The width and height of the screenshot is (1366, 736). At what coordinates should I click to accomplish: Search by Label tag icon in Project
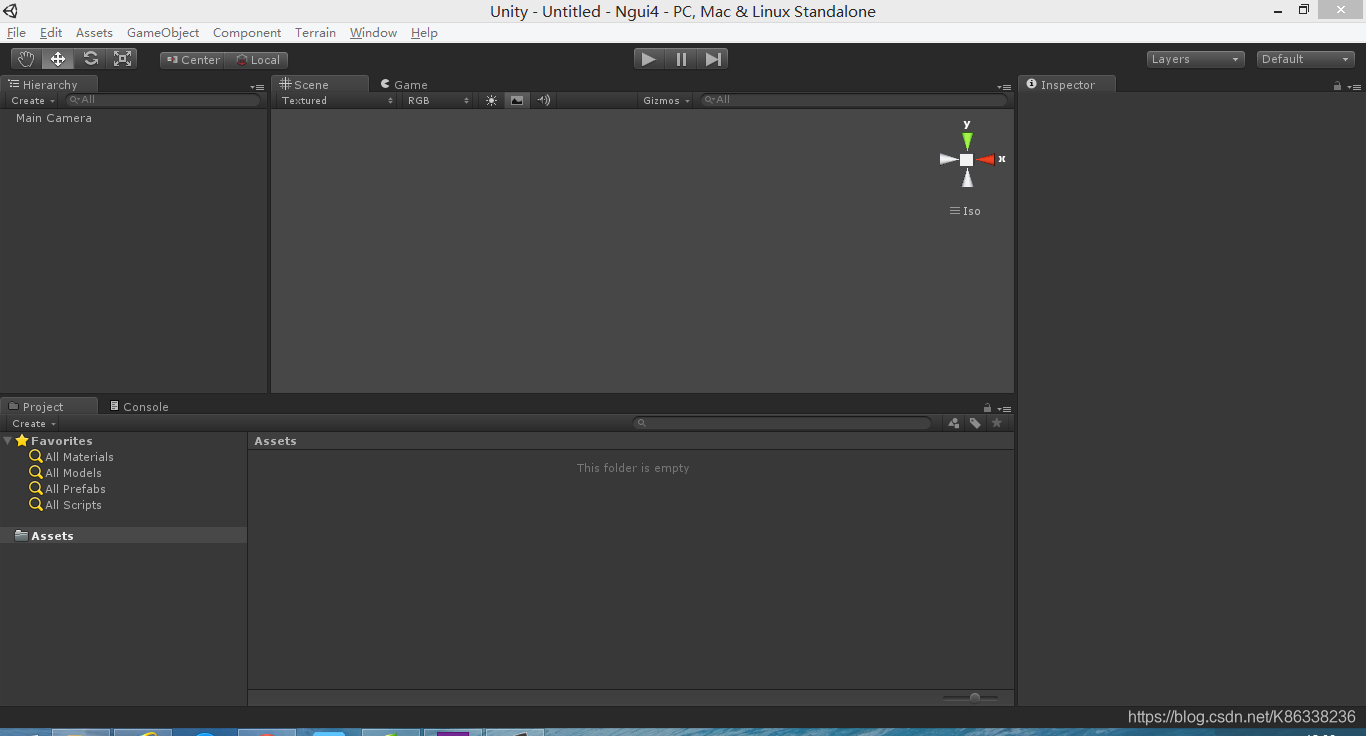[975, 423]
